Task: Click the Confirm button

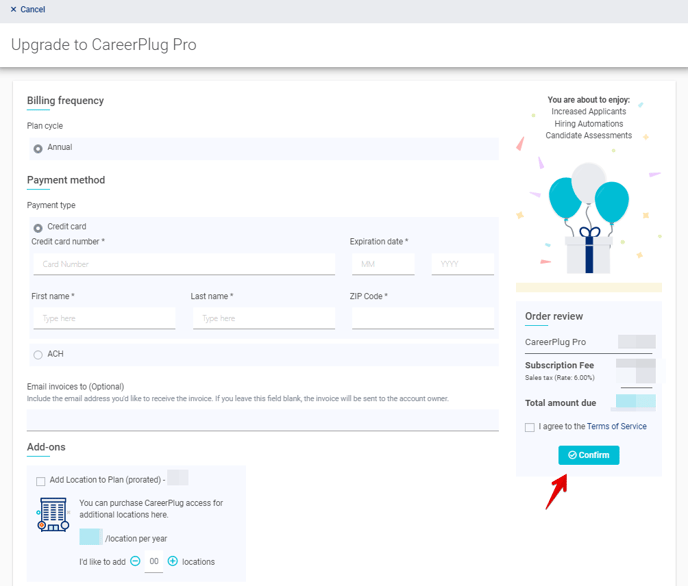Action: pyautogui.click(x=589, y=455)
